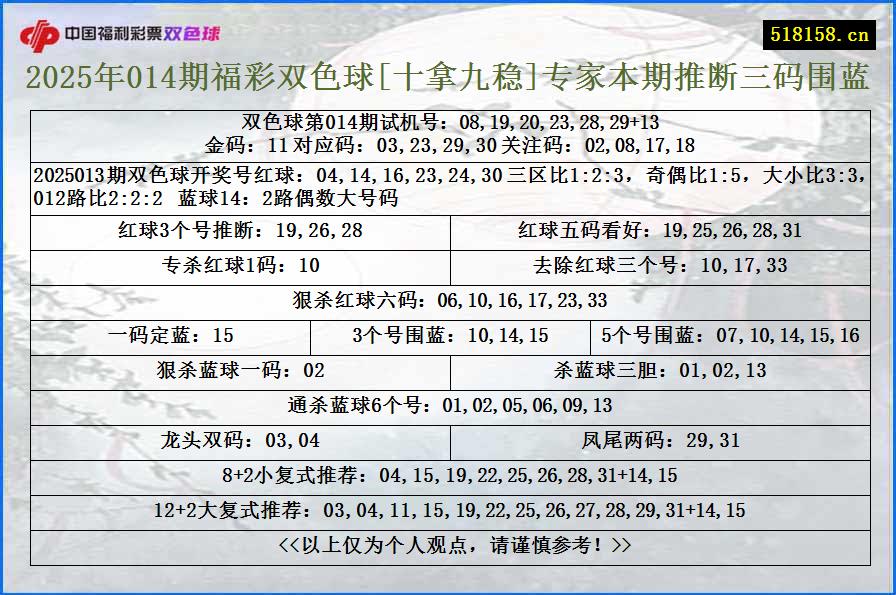Collapse the 通杀蓝球6个号 row
This screenshot has height=595, width=896.
448,406
